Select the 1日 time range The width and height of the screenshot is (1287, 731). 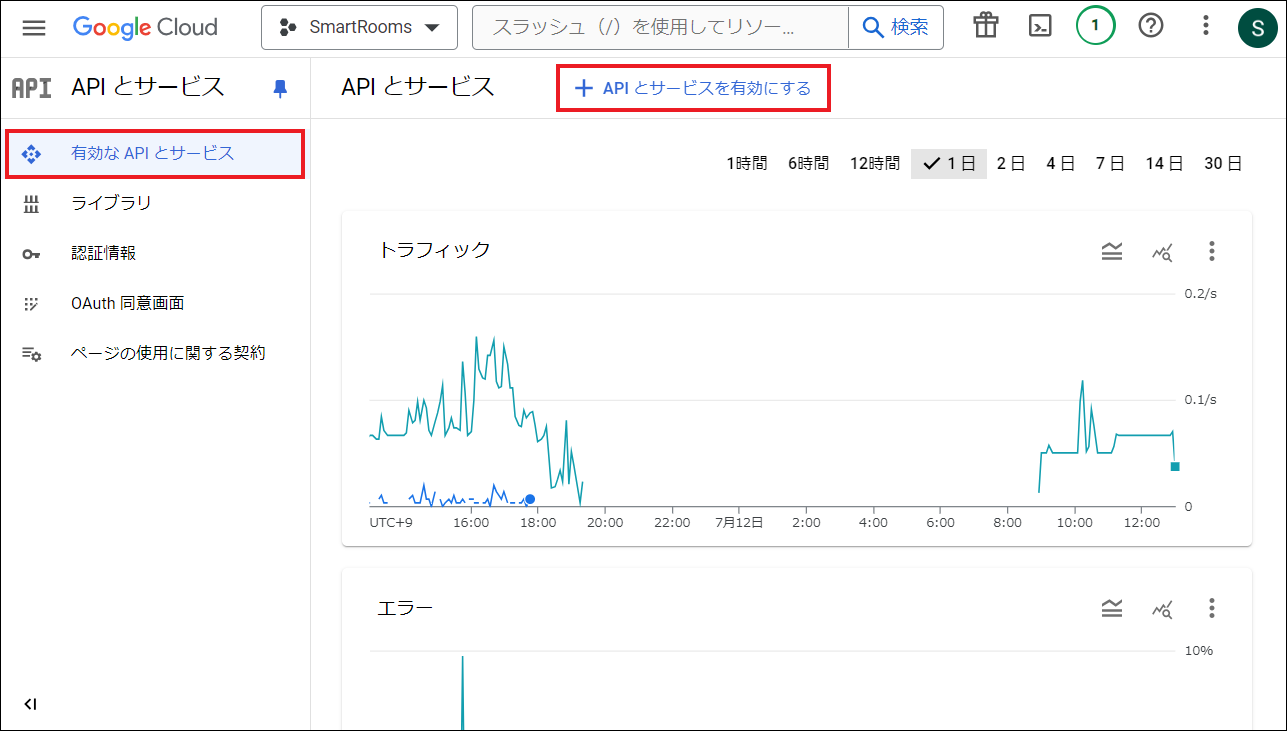pyautogui.click(x=949, y=164)
